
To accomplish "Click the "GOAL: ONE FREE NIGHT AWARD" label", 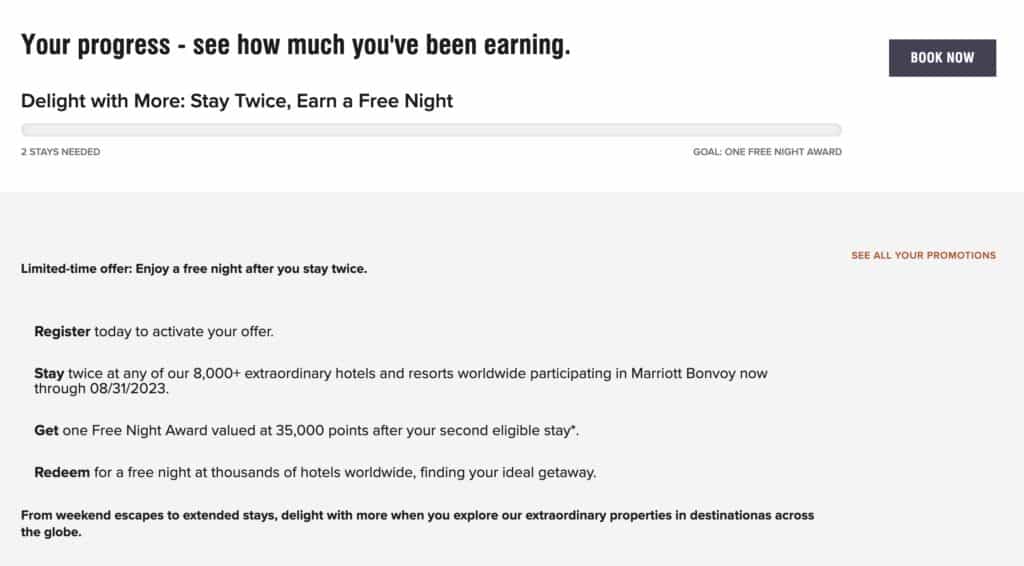I will (x=767, y=152).
